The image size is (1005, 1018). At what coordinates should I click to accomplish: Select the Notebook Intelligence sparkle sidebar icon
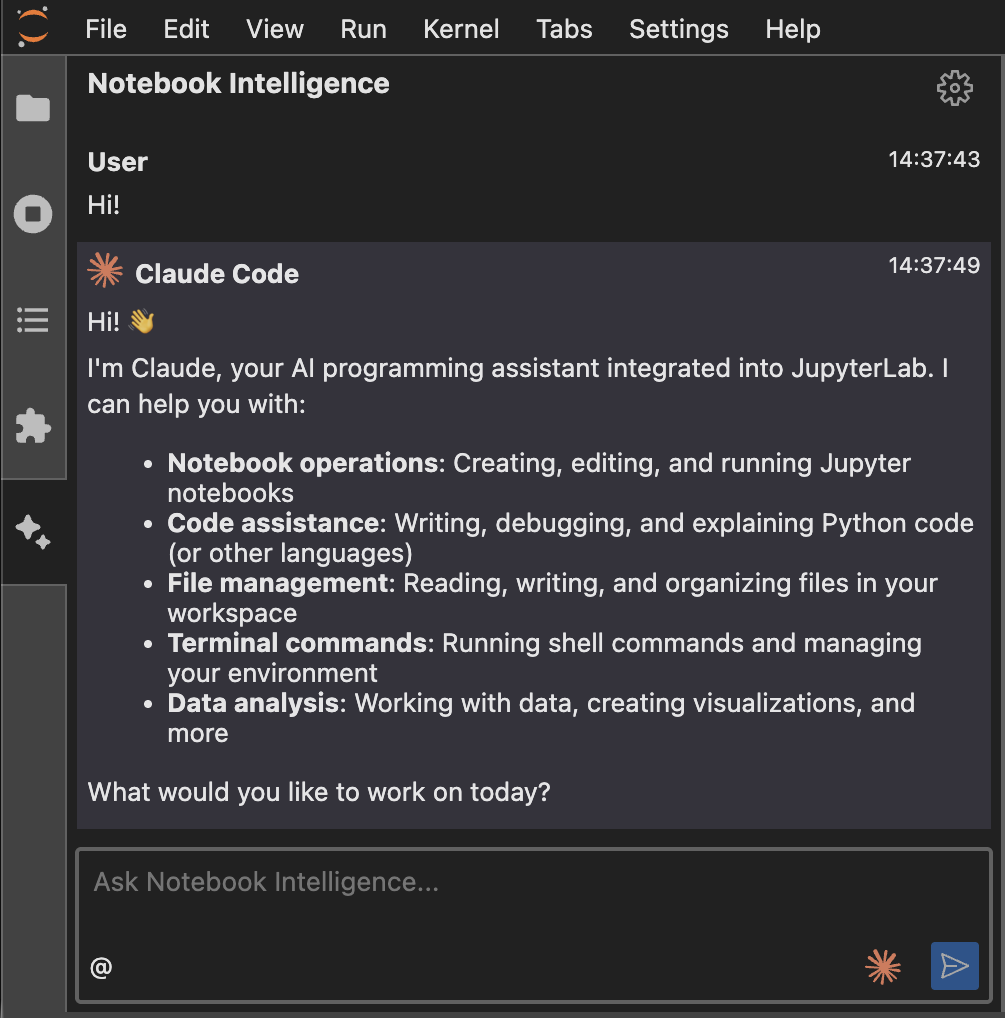(33, 533)
